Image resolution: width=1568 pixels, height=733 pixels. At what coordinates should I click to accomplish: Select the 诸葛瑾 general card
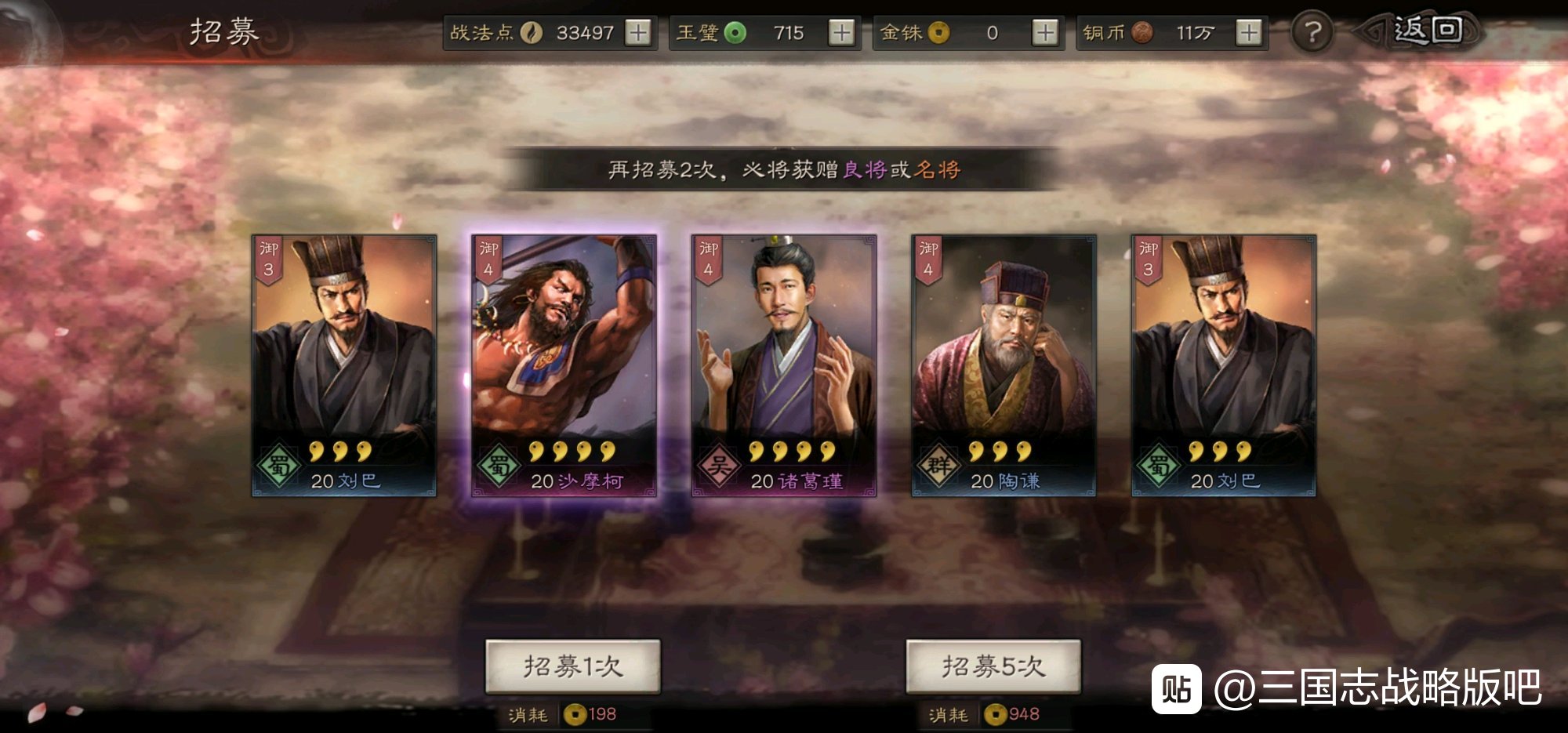tap(784, 365)
